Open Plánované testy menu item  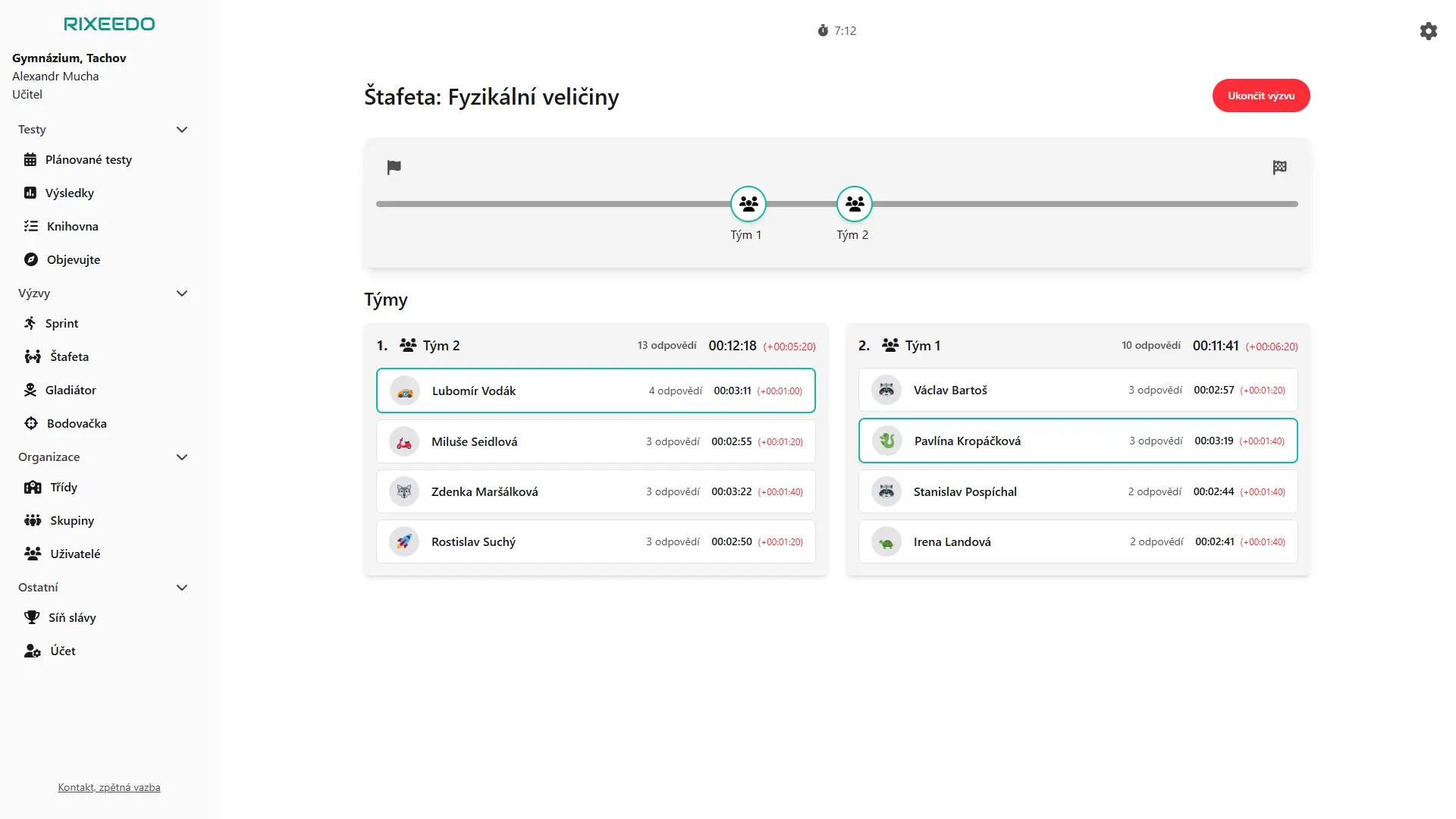[88, 160]
